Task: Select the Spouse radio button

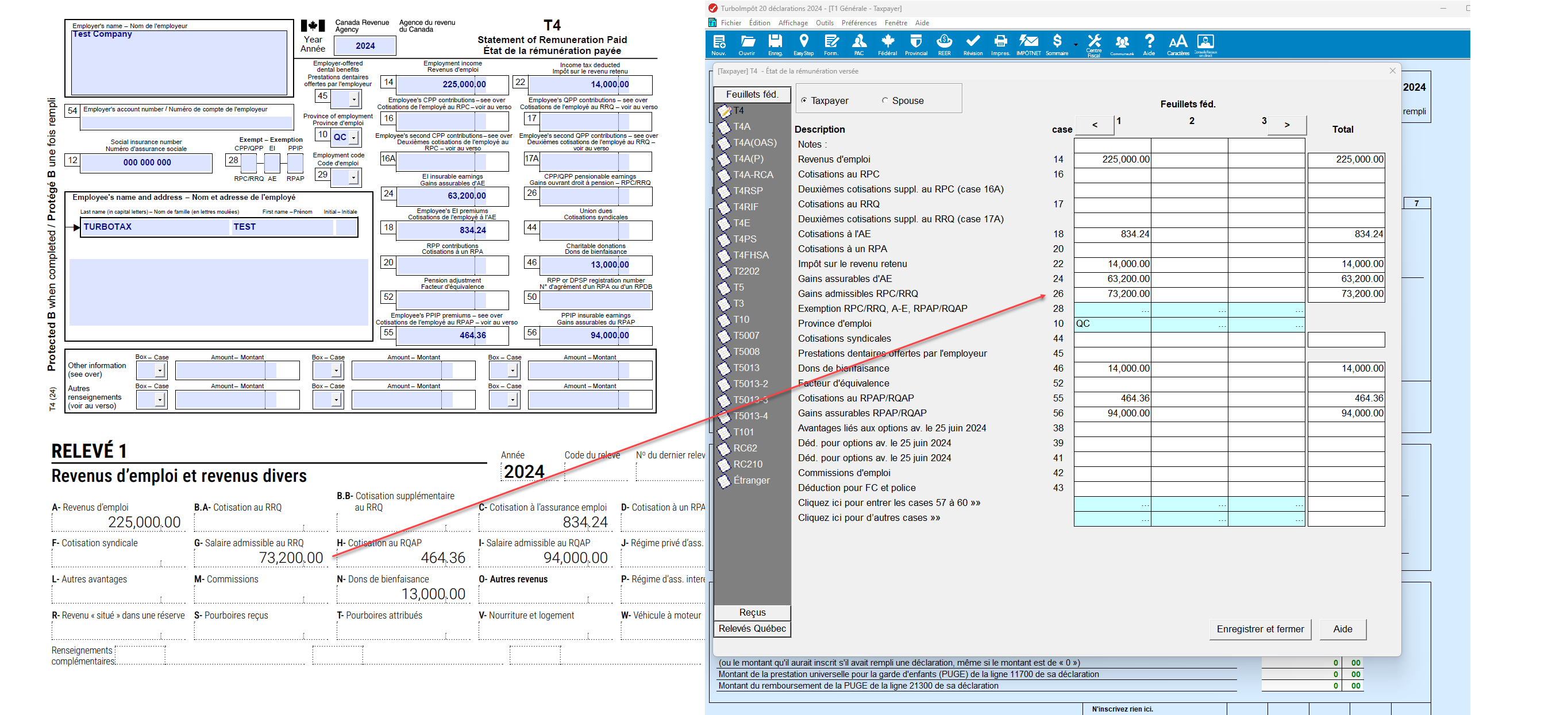Action: (x=885, y=101)
